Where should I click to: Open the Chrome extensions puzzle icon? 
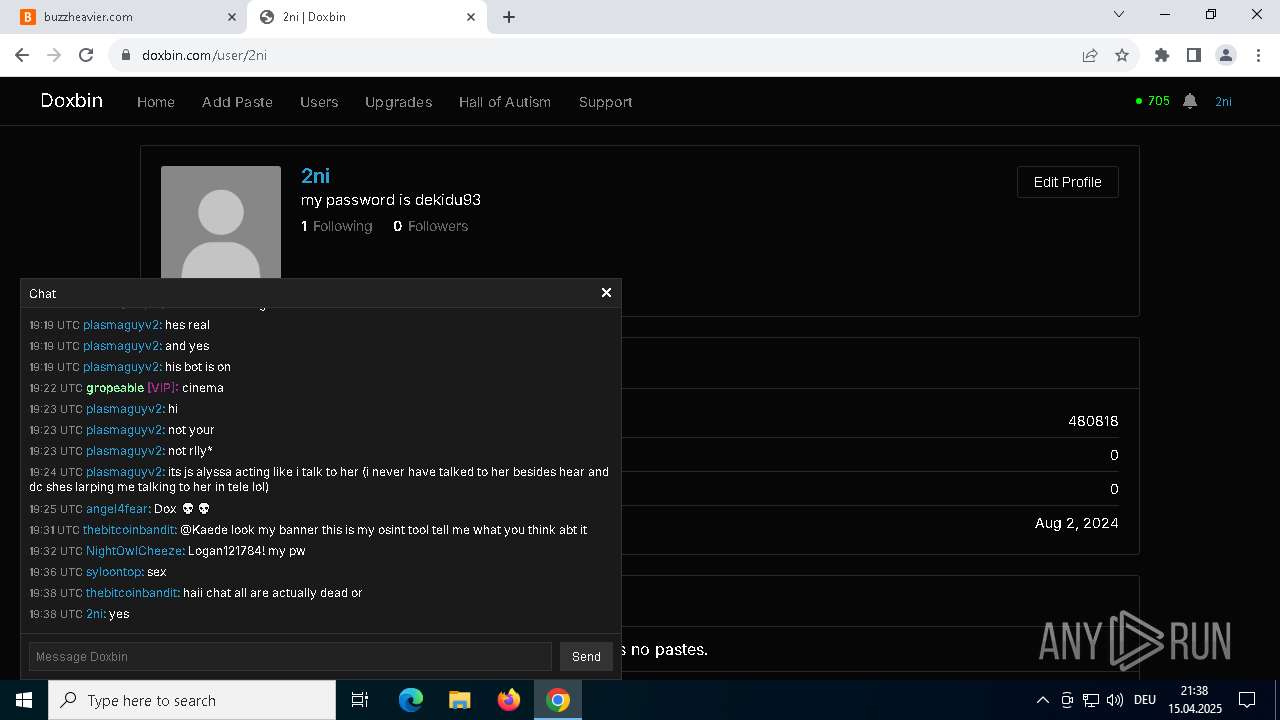(x=1161, y=55)
